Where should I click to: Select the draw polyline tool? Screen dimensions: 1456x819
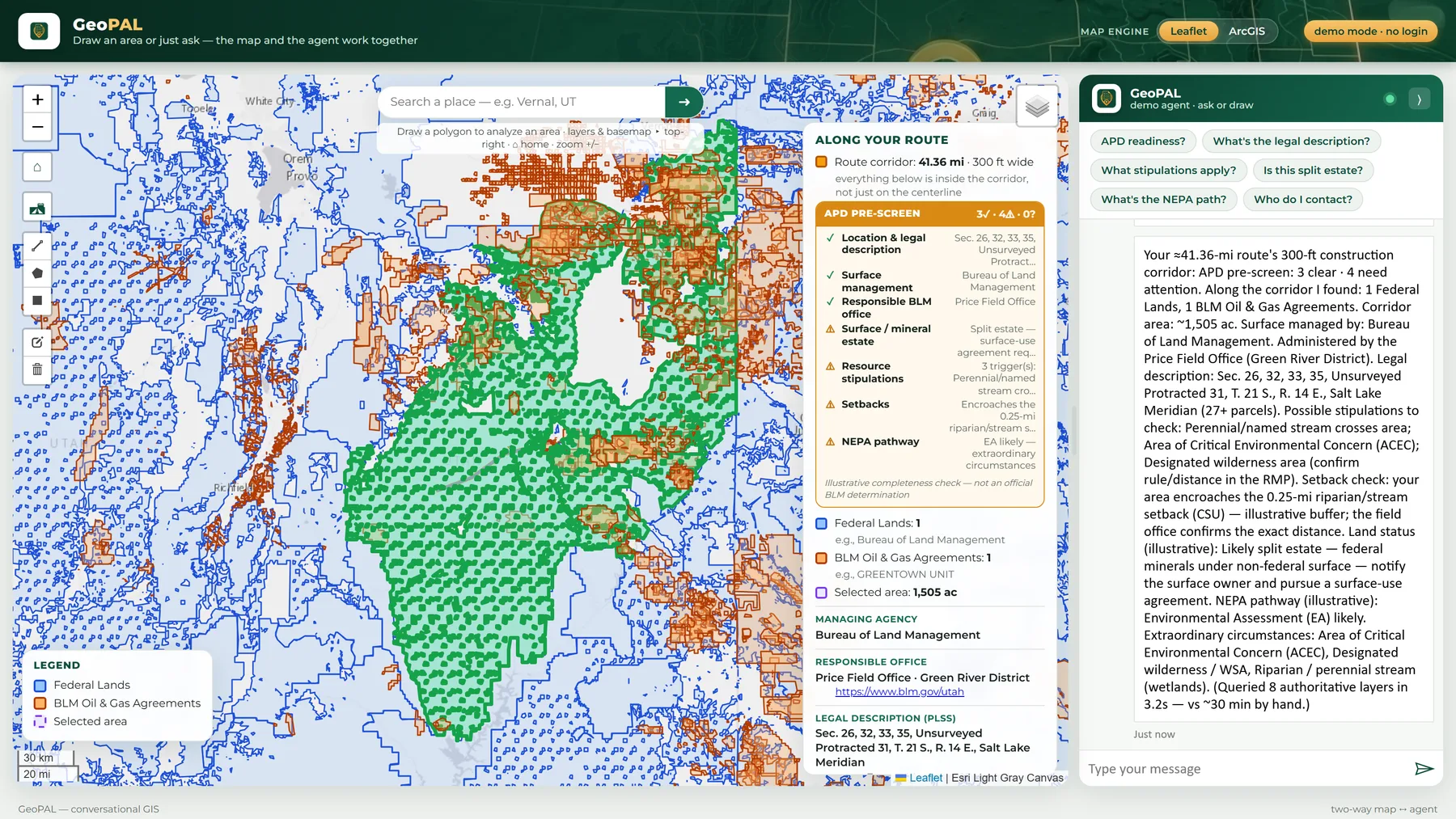coord(37,246)
